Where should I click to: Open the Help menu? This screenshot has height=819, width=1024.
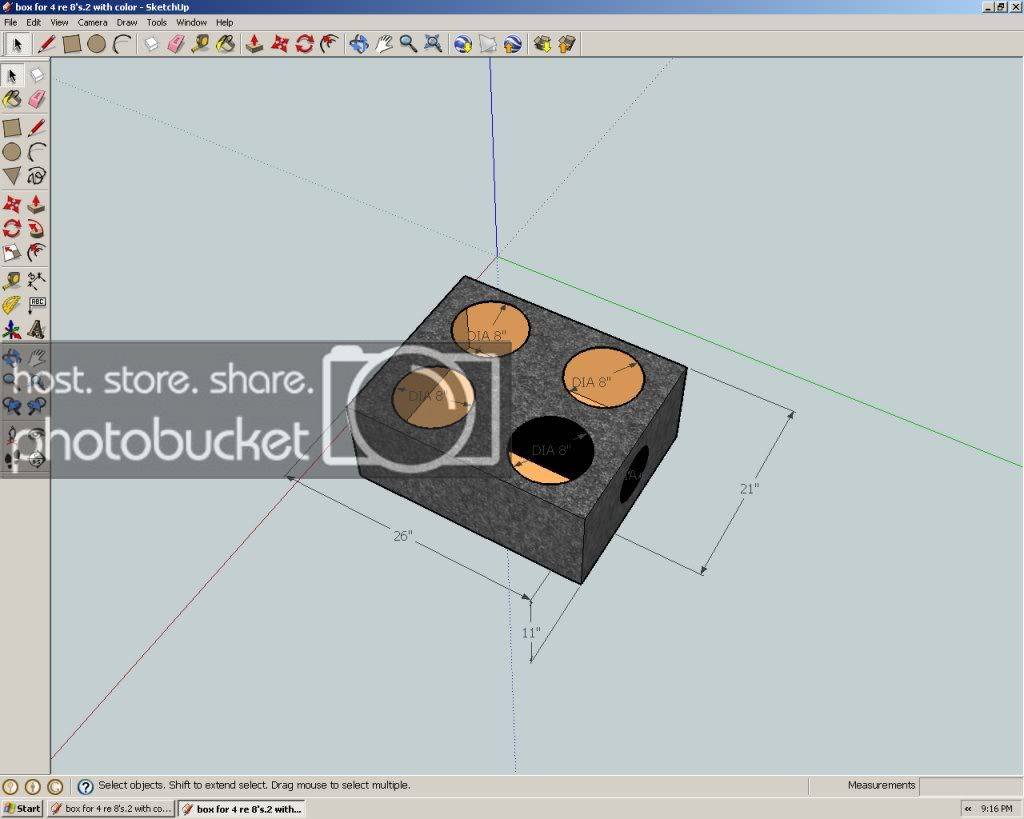[x=225, y=22]
